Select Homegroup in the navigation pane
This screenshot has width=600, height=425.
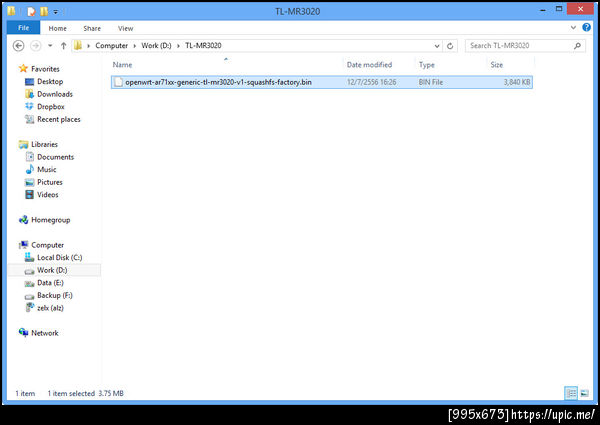pyautogui.click(x=51, y=220)
